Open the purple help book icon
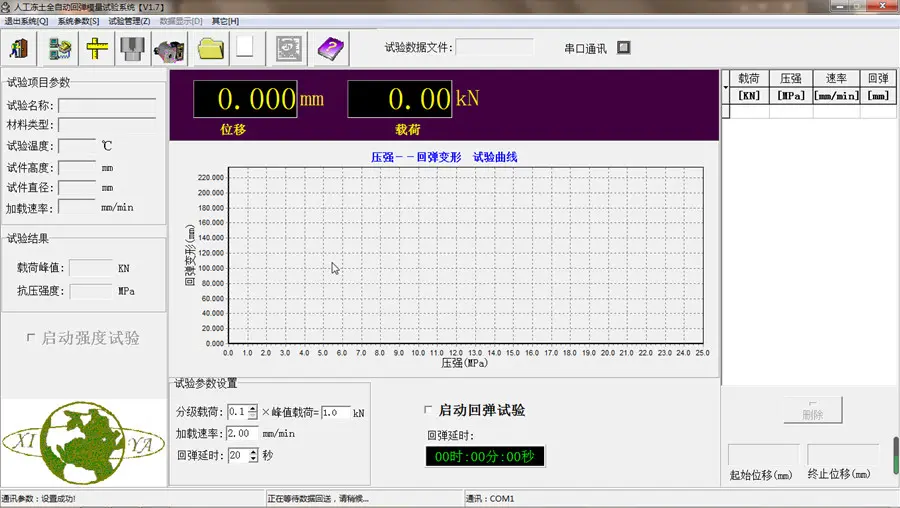 pyautogui.click(x=331, y=49)
